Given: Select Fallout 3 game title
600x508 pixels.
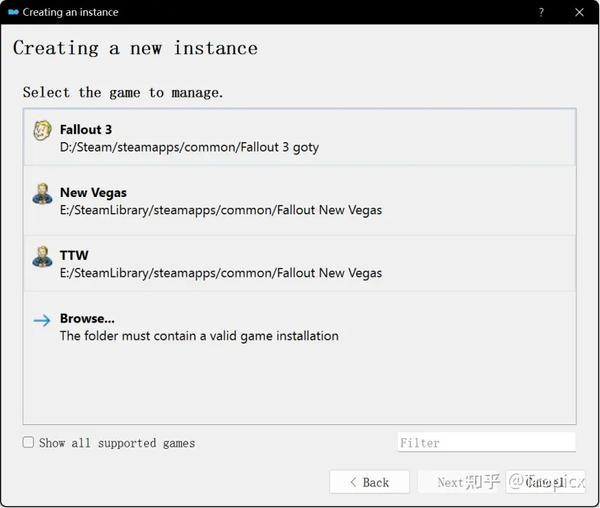Looking at the screenshot, I should 86,130.
